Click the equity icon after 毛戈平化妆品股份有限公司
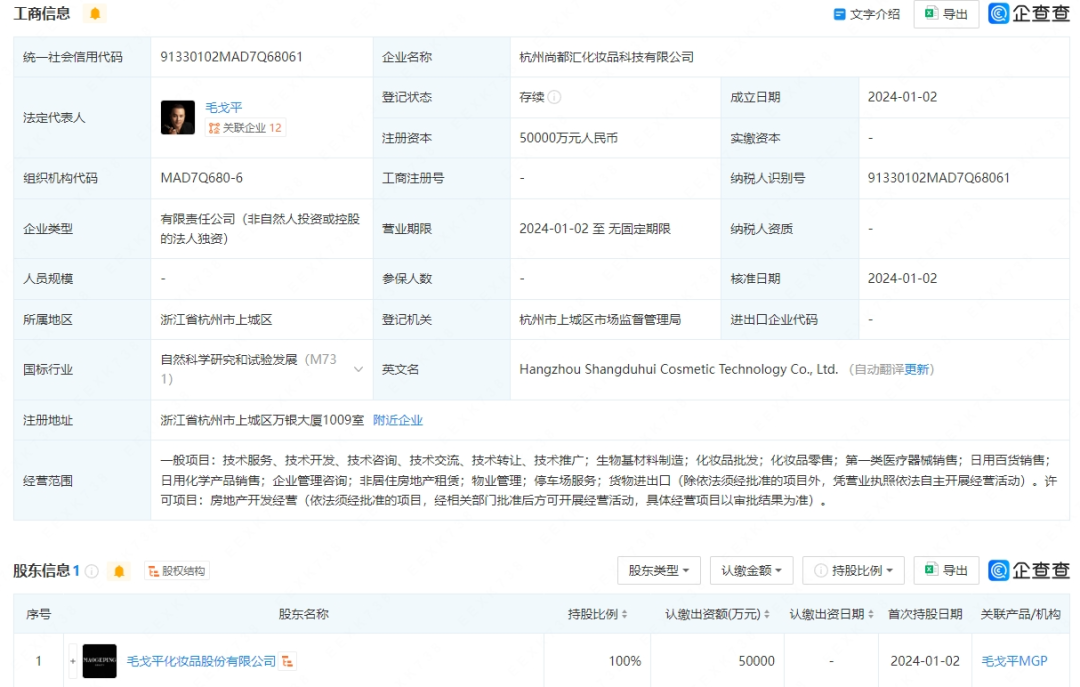 point(288,661)
